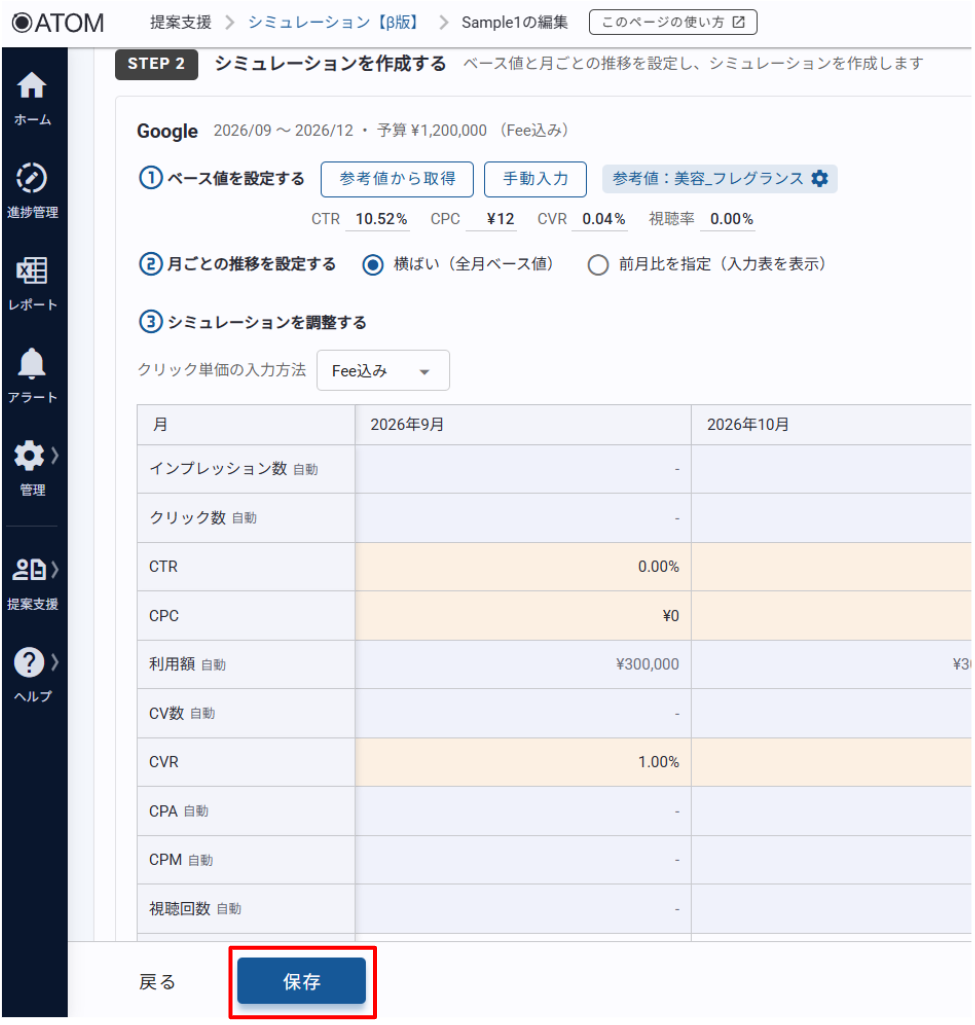Open the アラート bell icon

click(31, 363)
